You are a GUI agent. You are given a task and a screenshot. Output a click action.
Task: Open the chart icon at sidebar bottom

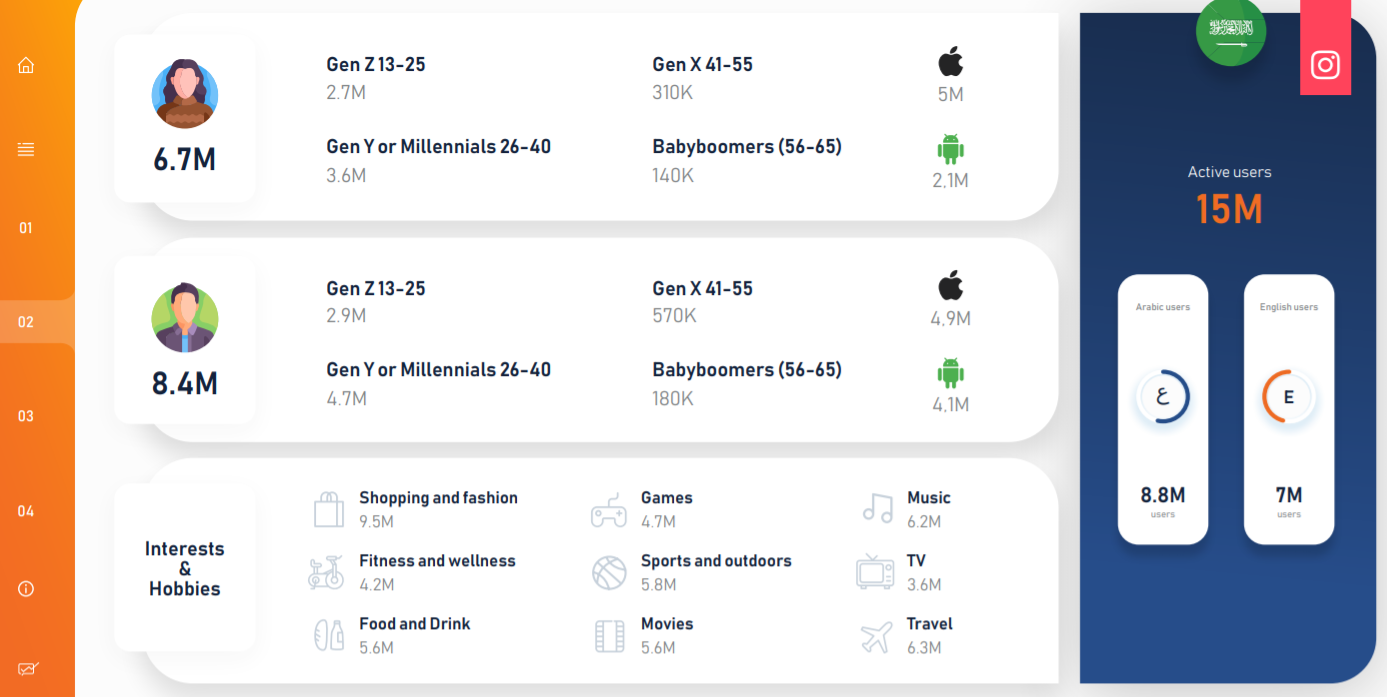click(x=27, y=669)
